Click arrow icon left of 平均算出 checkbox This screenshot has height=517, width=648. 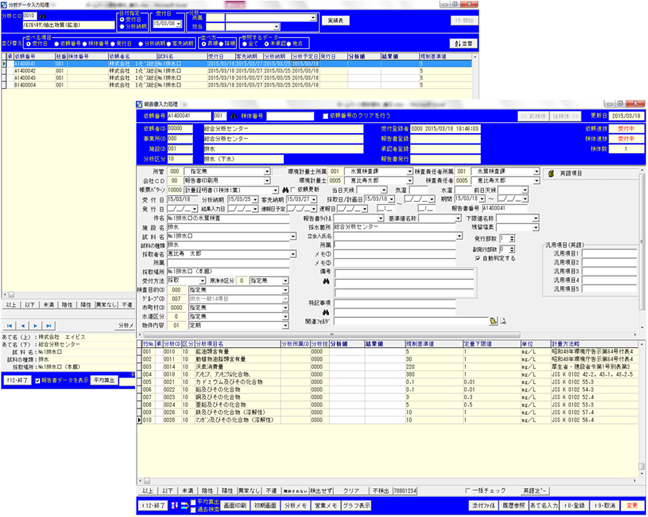click(185, 505)
